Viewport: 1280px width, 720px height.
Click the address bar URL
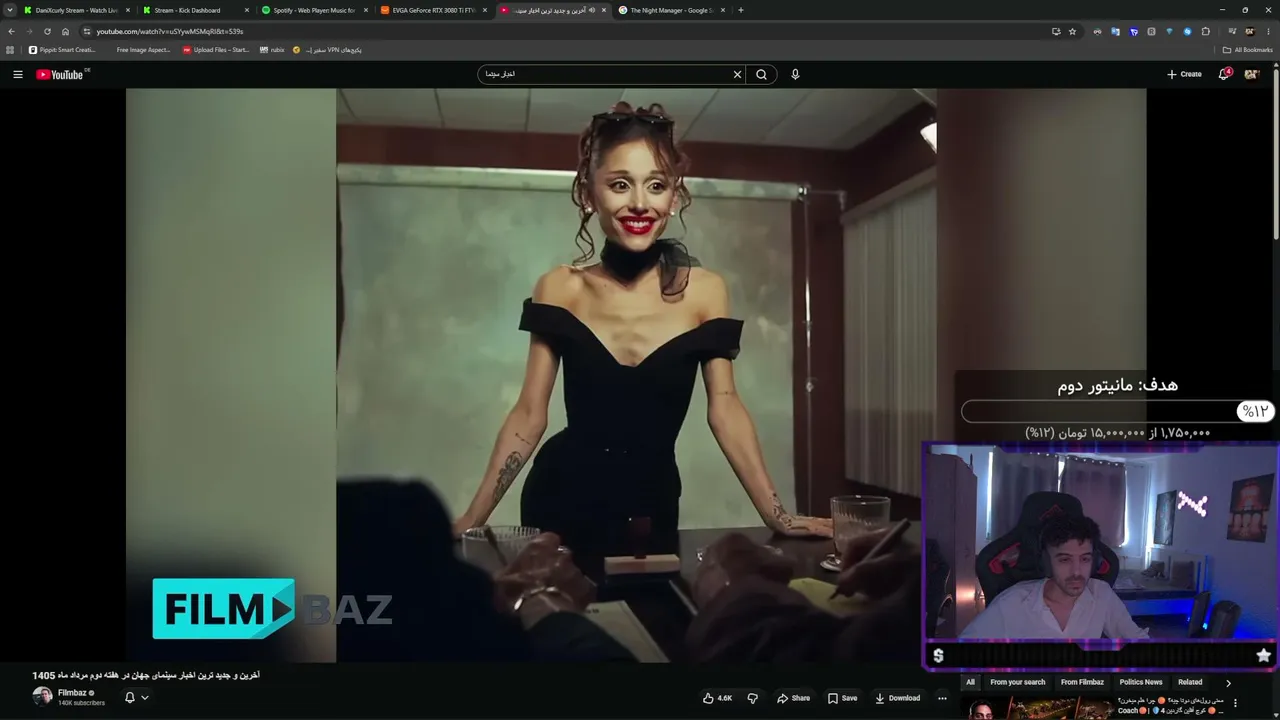(x=170, y=31)
